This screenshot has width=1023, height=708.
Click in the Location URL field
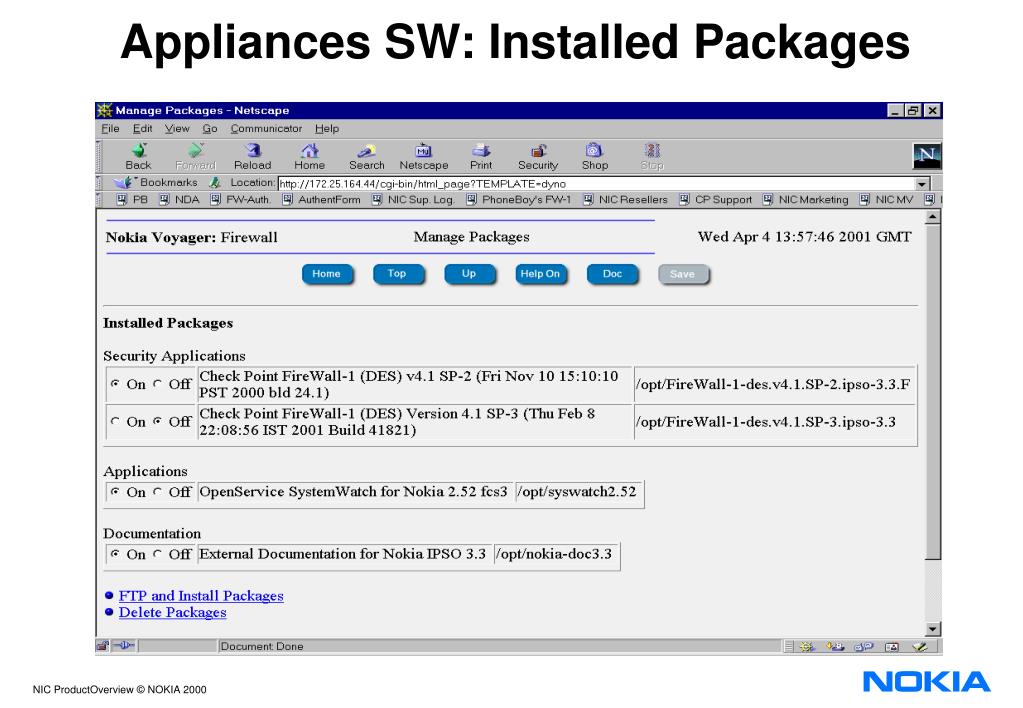596,184
